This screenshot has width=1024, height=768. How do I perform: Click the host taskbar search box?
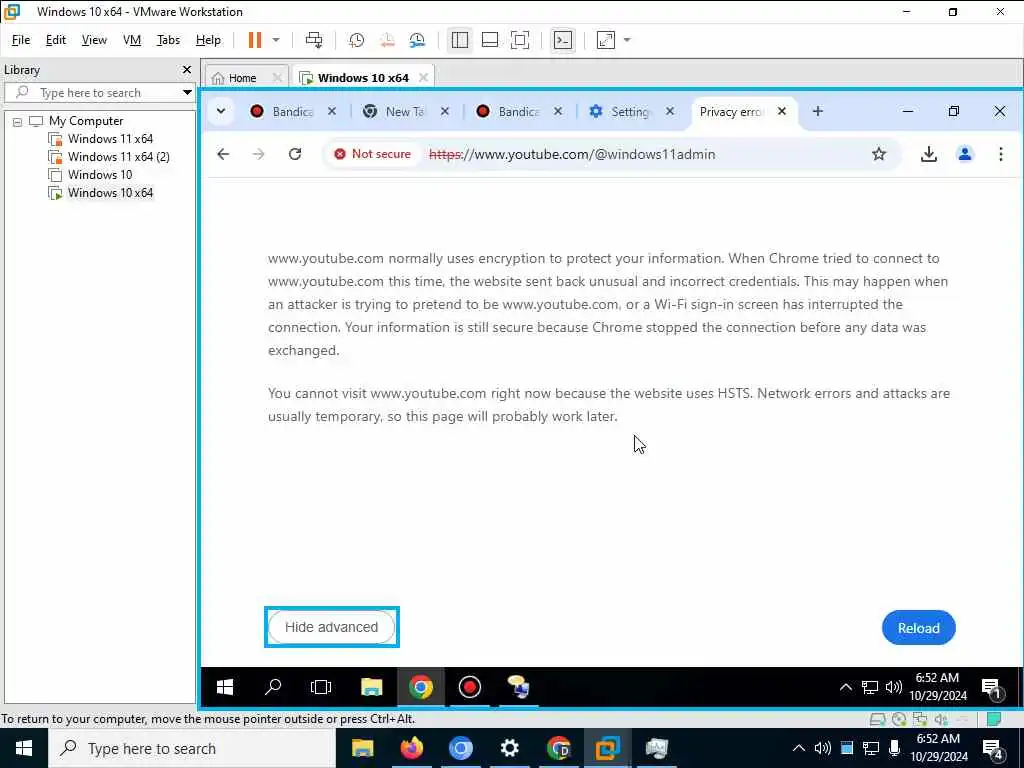(x=191, y=748)
